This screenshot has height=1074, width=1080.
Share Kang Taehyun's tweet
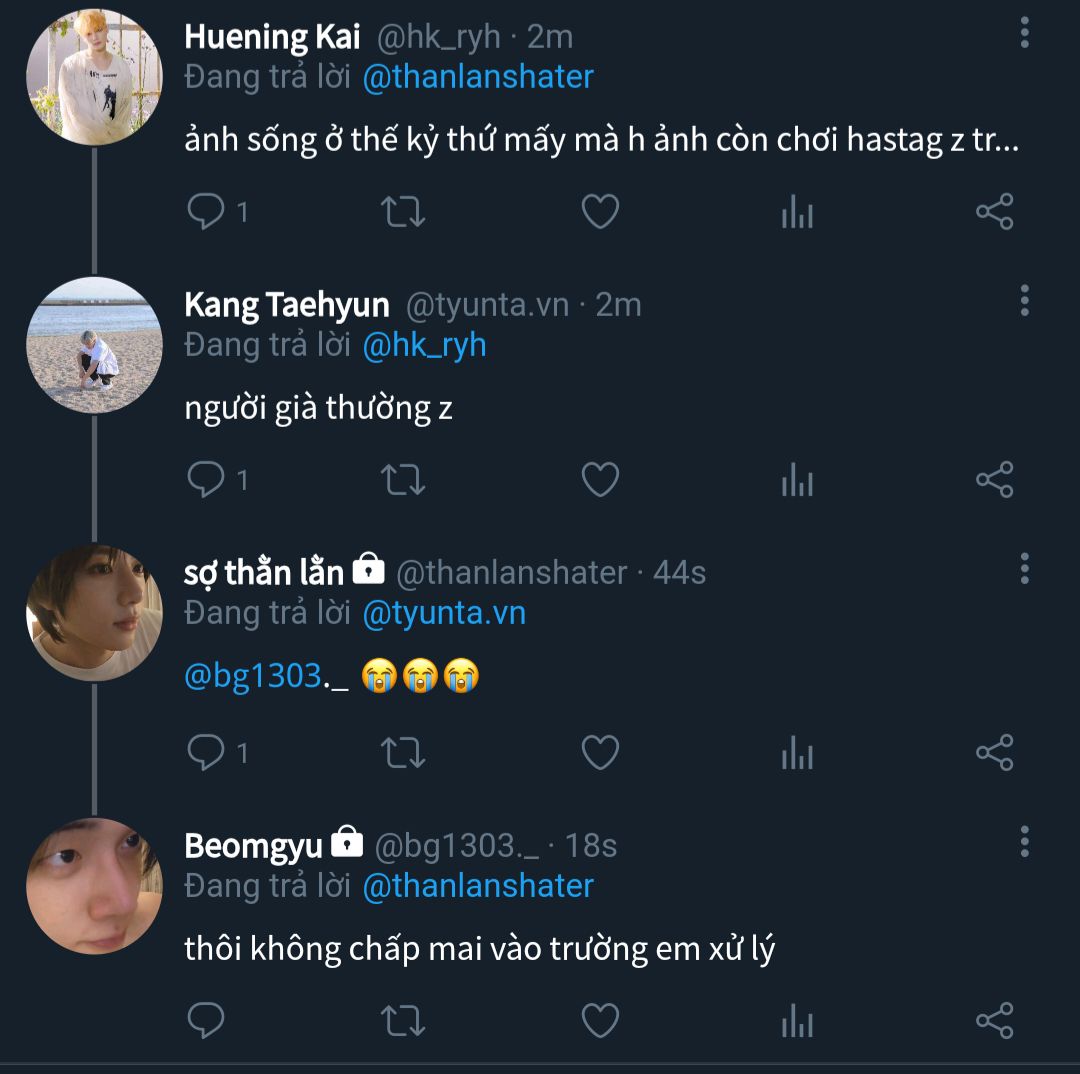click(994, 480)
